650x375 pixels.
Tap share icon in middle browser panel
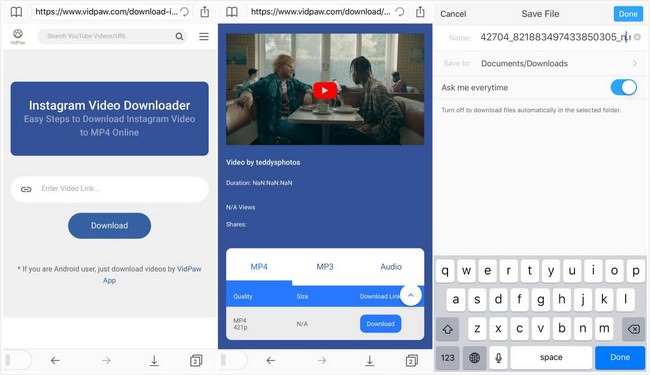click(420, 12)
